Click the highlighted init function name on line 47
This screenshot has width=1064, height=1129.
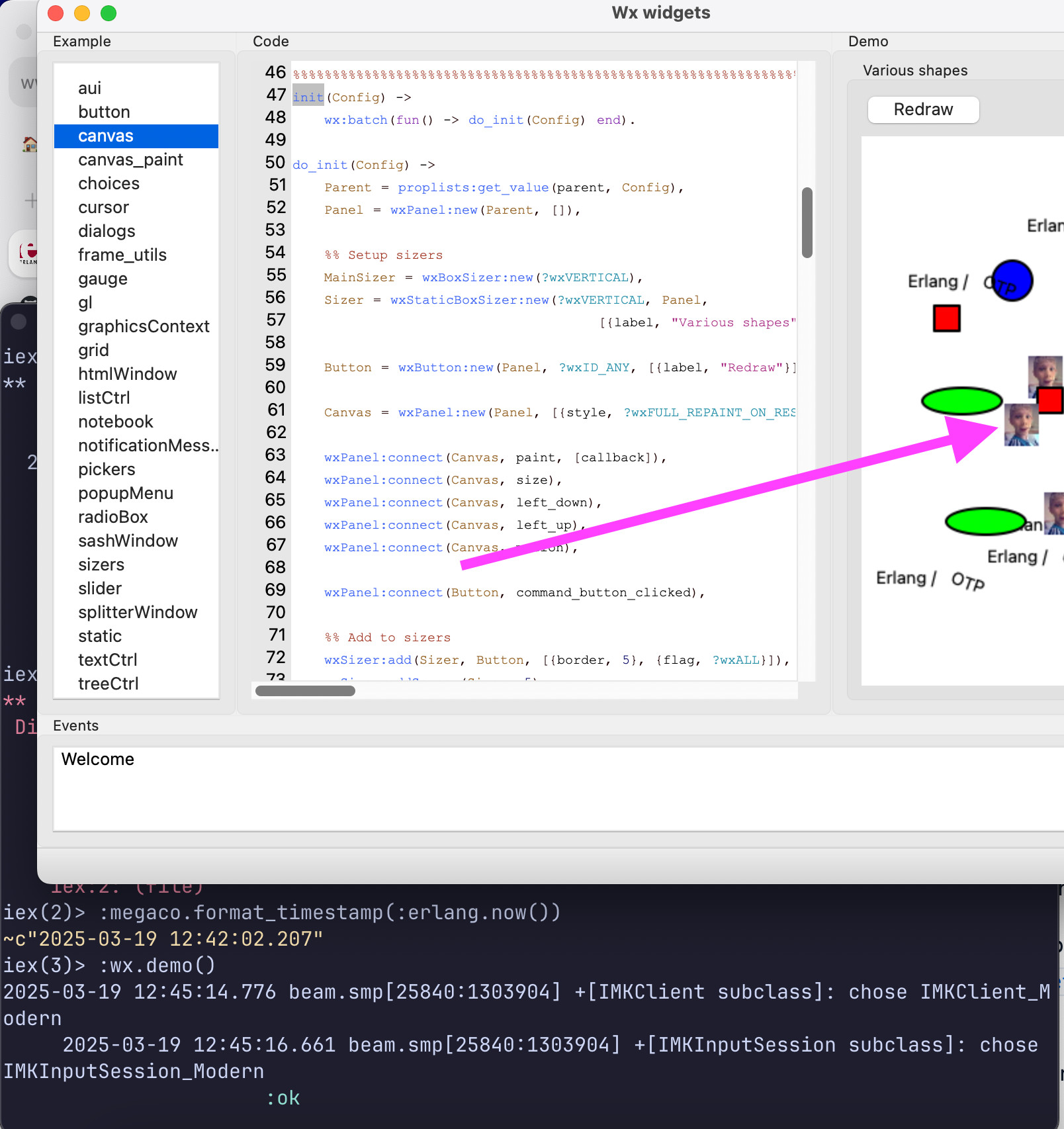[308, 97]
